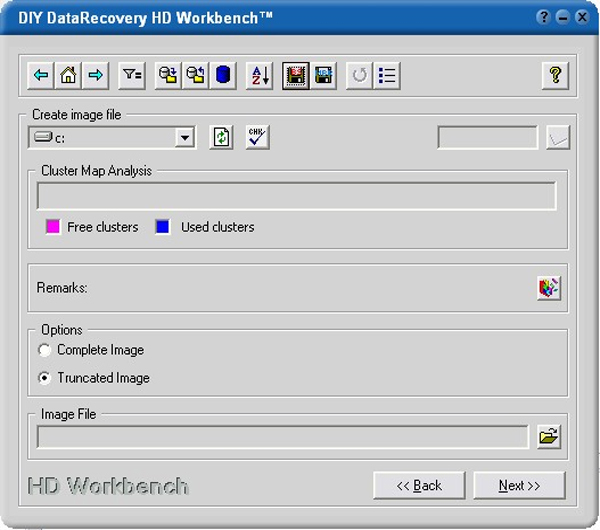600x530 pixels.
Task: Click the magenta Free clusters swatch
Action: point(53,227)
